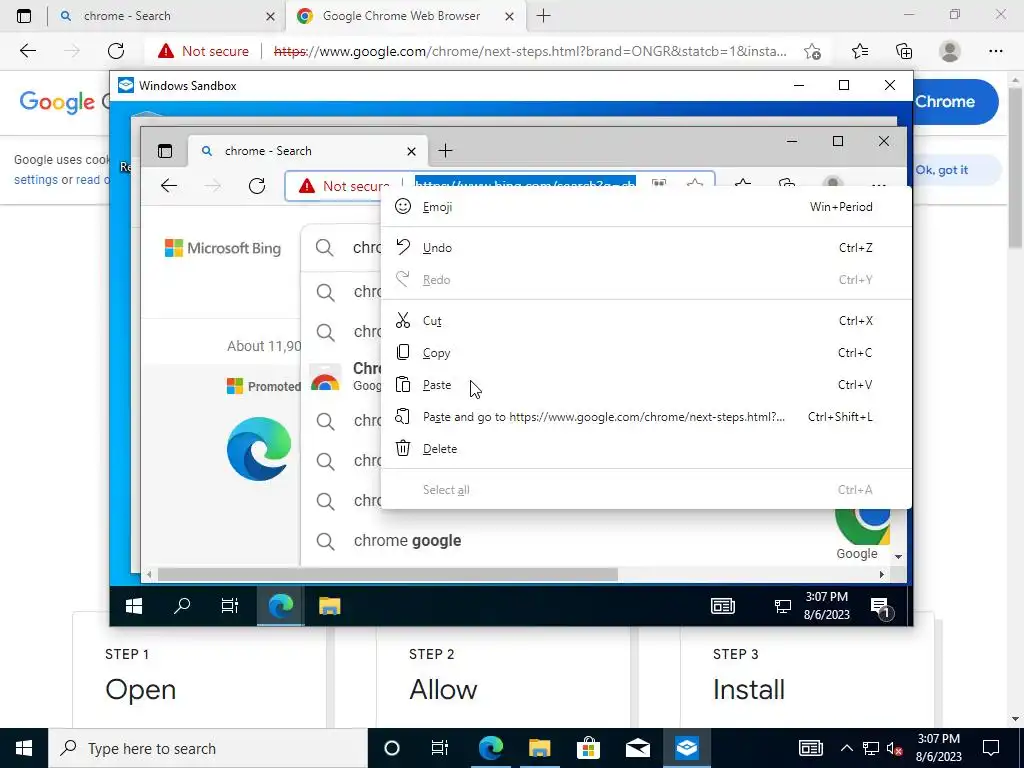
Task: Open File Explorer in the Sandbox taskbar
Action: [329, 607]
